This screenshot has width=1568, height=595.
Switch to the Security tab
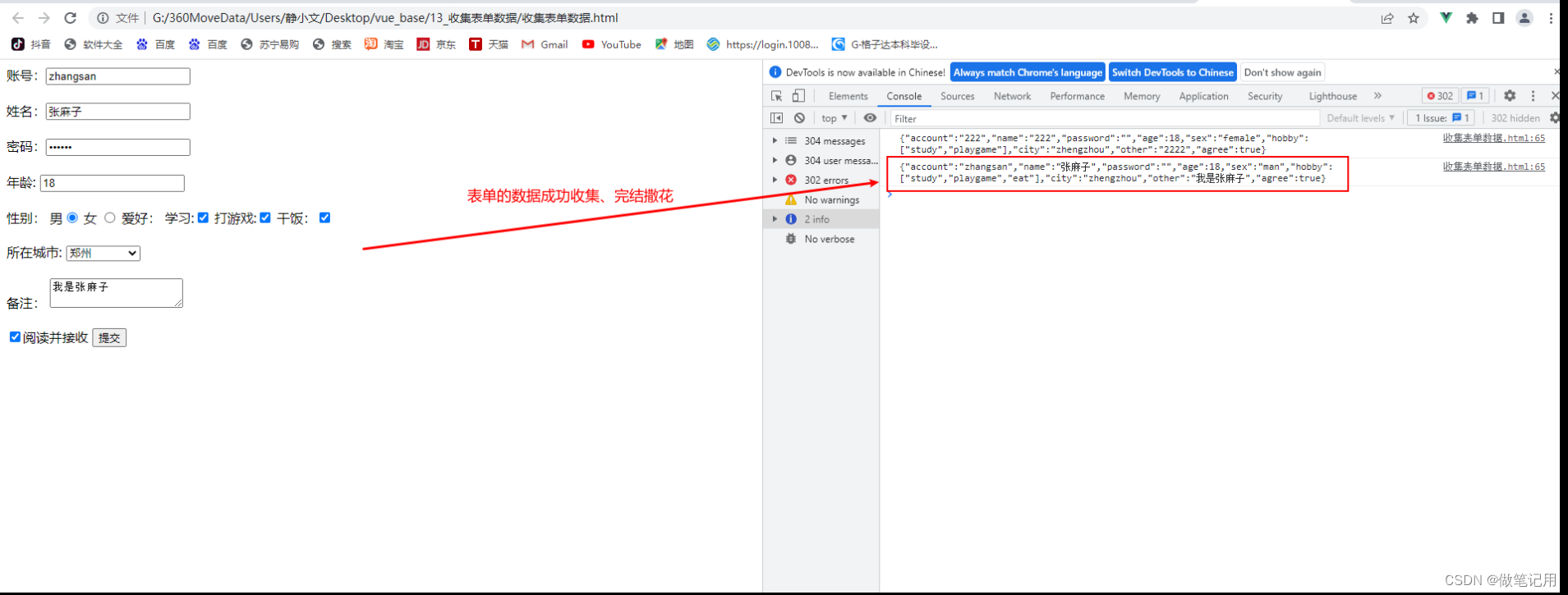1265,96
